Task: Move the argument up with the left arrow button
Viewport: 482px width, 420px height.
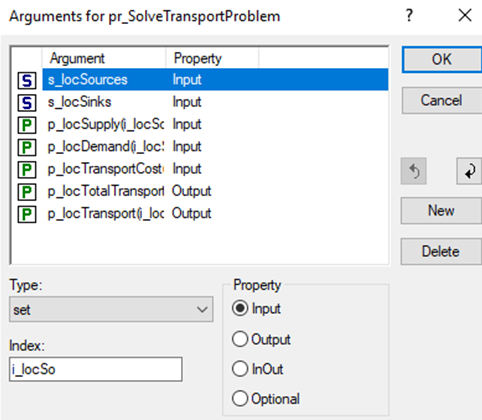Action: tap(414, 171)
